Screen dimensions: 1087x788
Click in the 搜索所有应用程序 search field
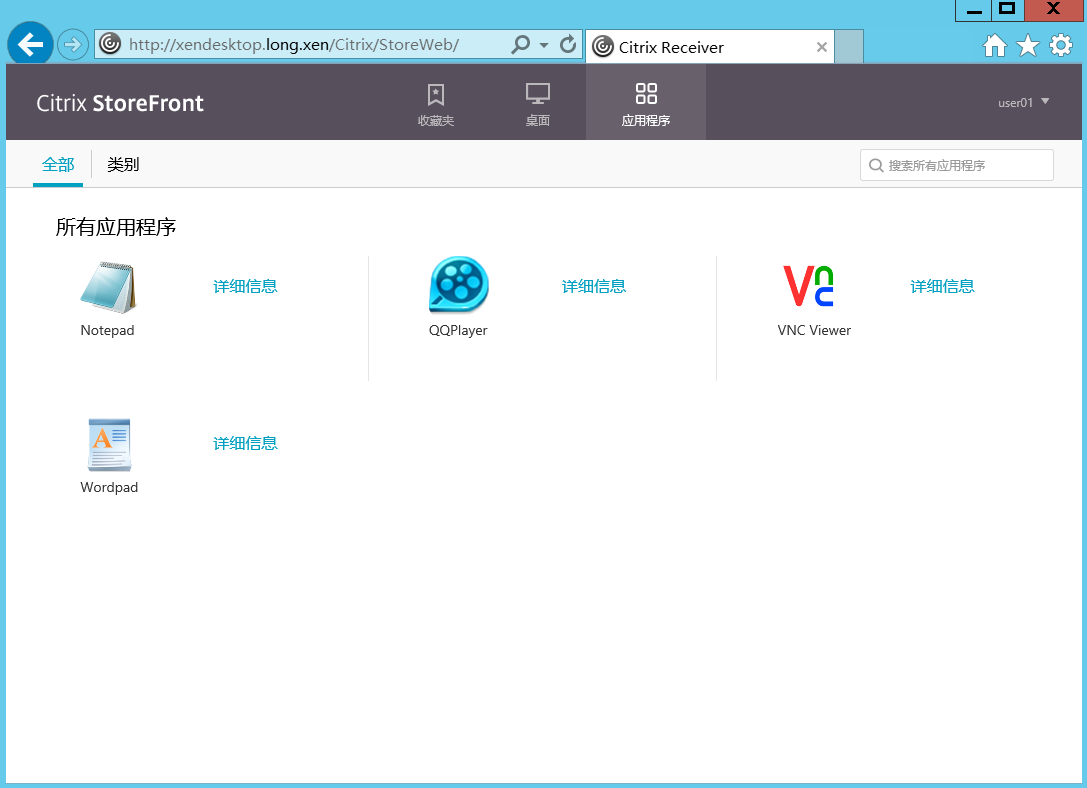click(957, 165)
